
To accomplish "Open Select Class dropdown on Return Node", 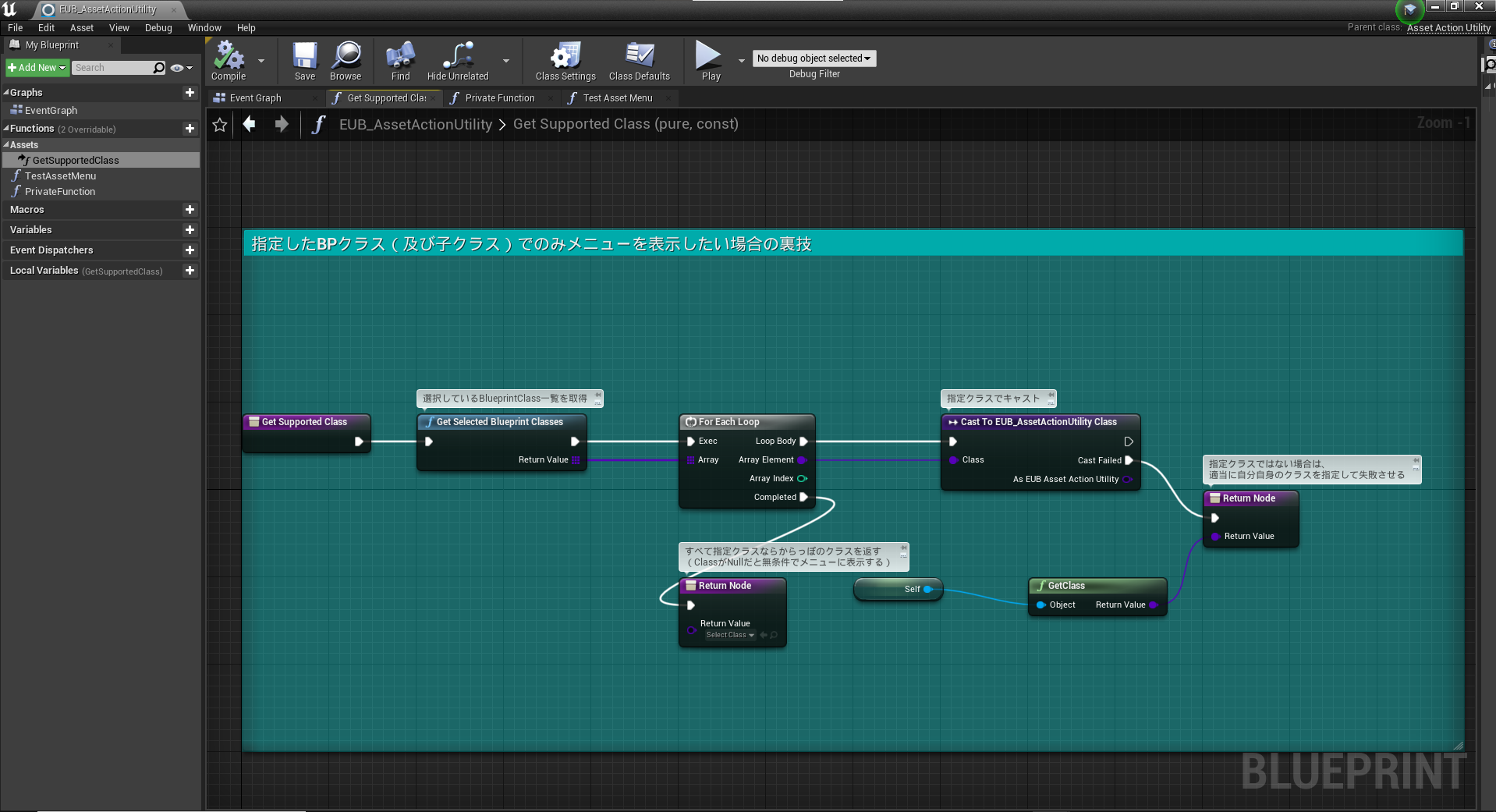I will point(730,635).
